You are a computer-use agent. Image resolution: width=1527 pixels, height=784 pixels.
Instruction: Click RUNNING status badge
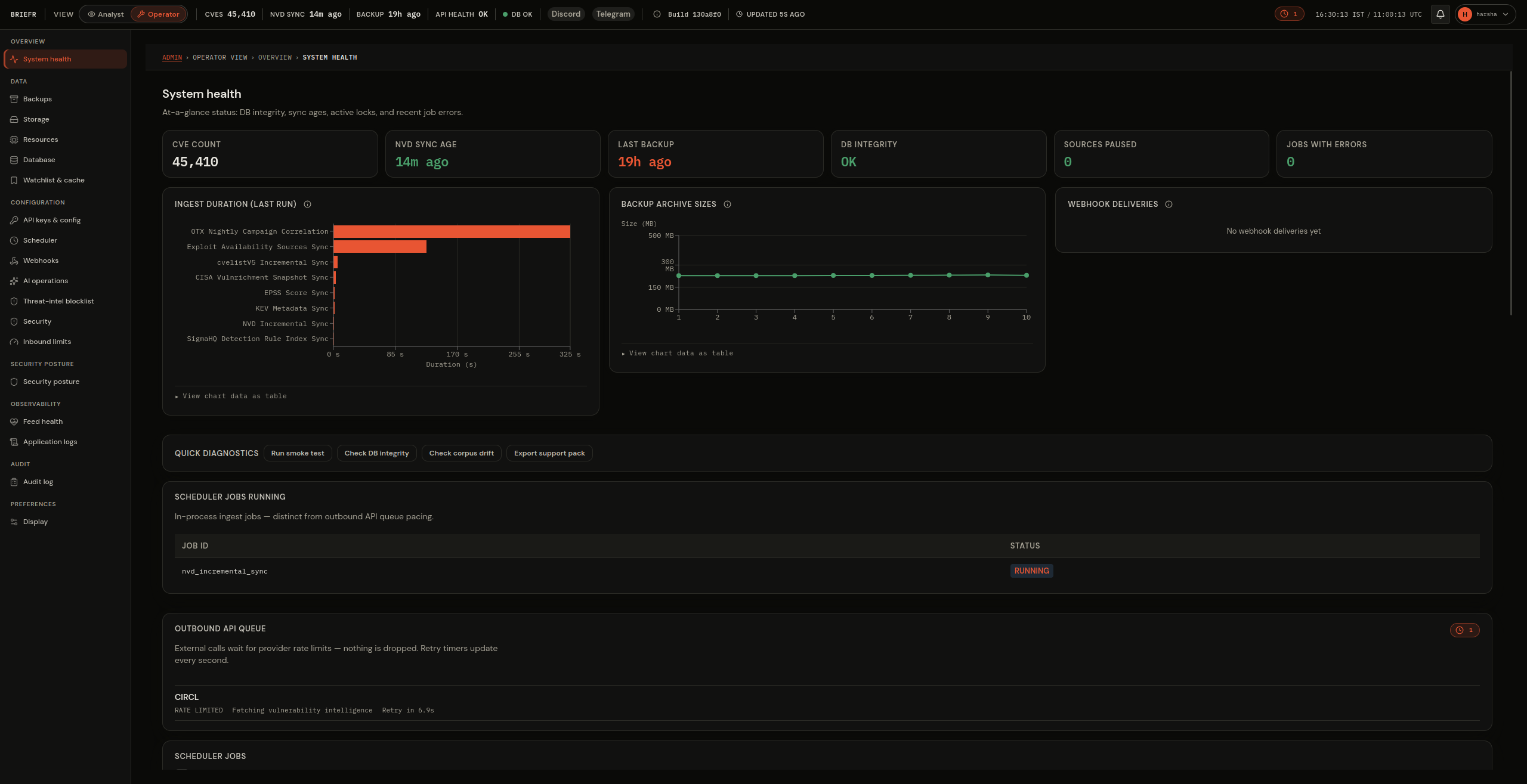1031,571
